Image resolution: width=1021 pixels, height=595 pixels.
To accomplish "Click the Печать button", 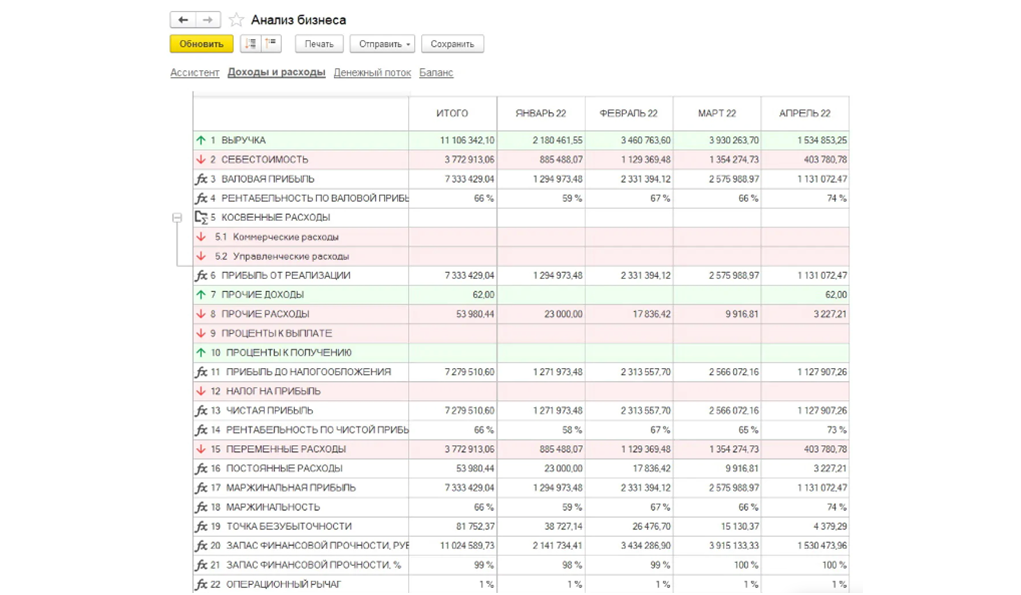I will 319,44.
